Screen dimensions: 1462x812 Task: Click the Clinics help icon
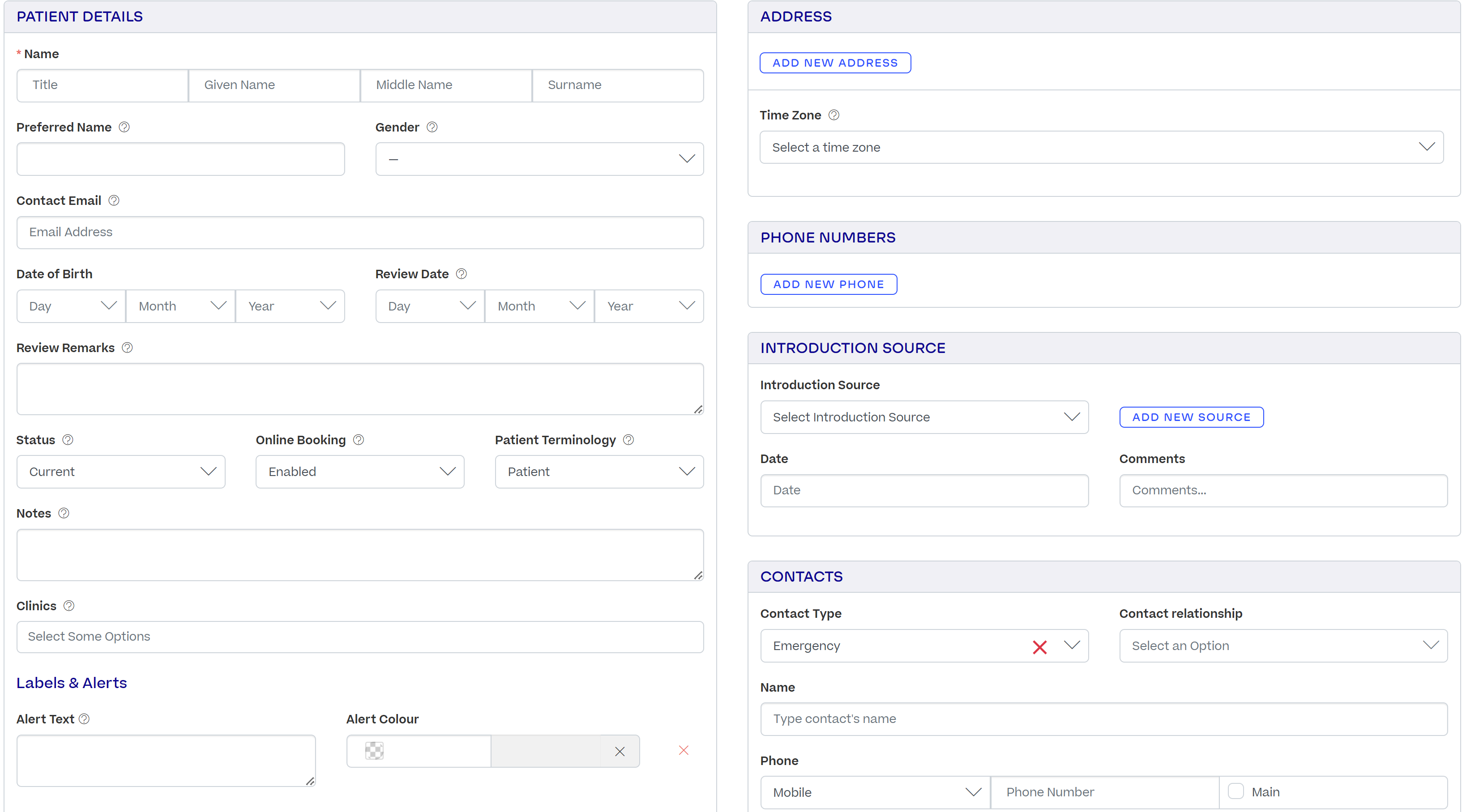click(x=68, y=606)
